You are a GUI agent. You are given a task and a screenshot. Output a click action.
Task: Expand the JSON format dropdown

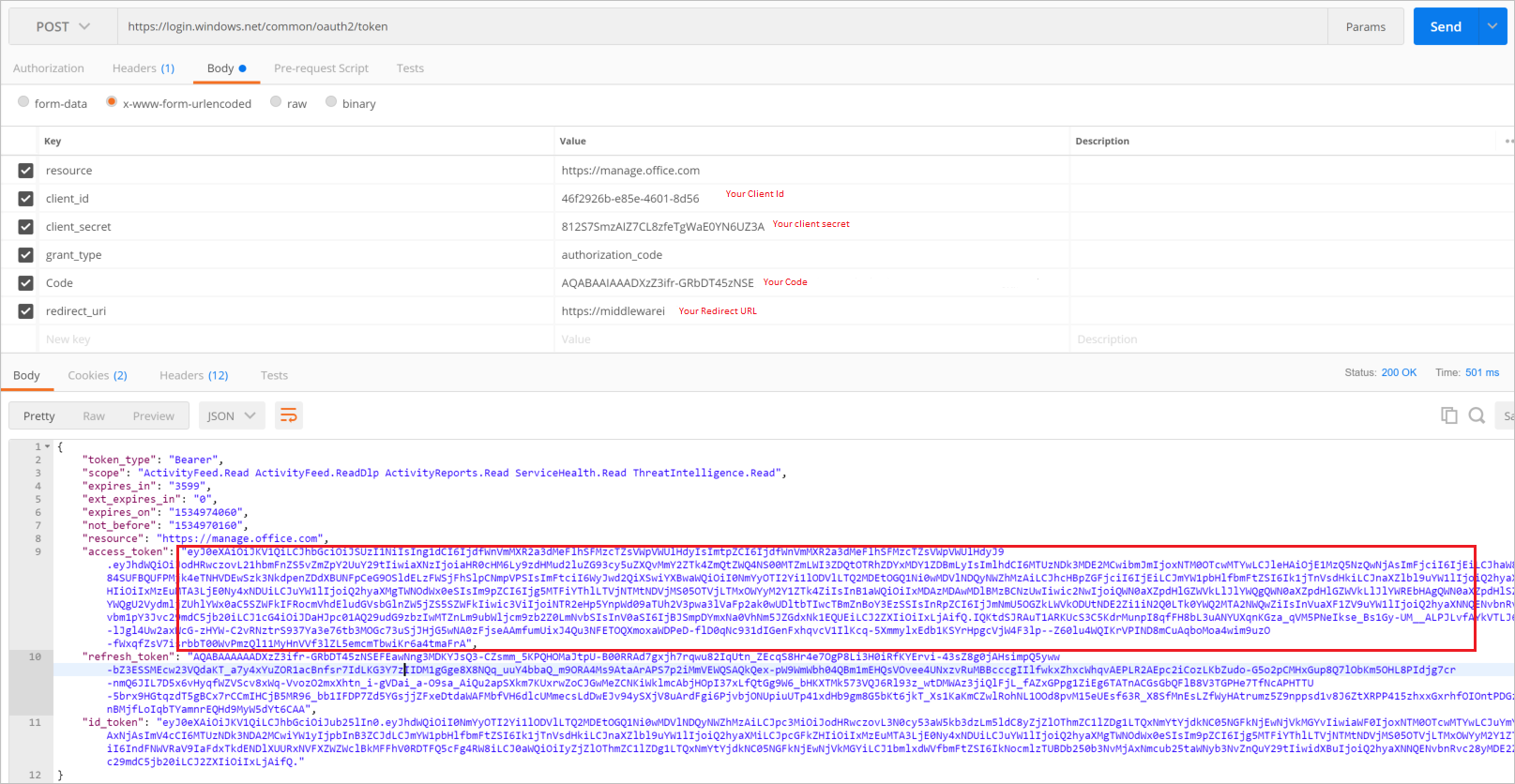(231, 415)
